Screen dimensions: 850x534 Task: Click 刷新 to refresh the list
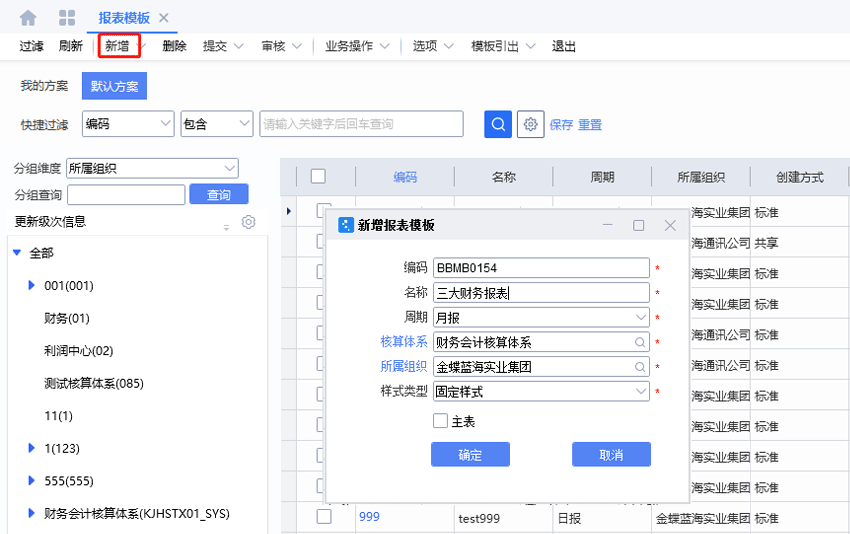(70, 46)
